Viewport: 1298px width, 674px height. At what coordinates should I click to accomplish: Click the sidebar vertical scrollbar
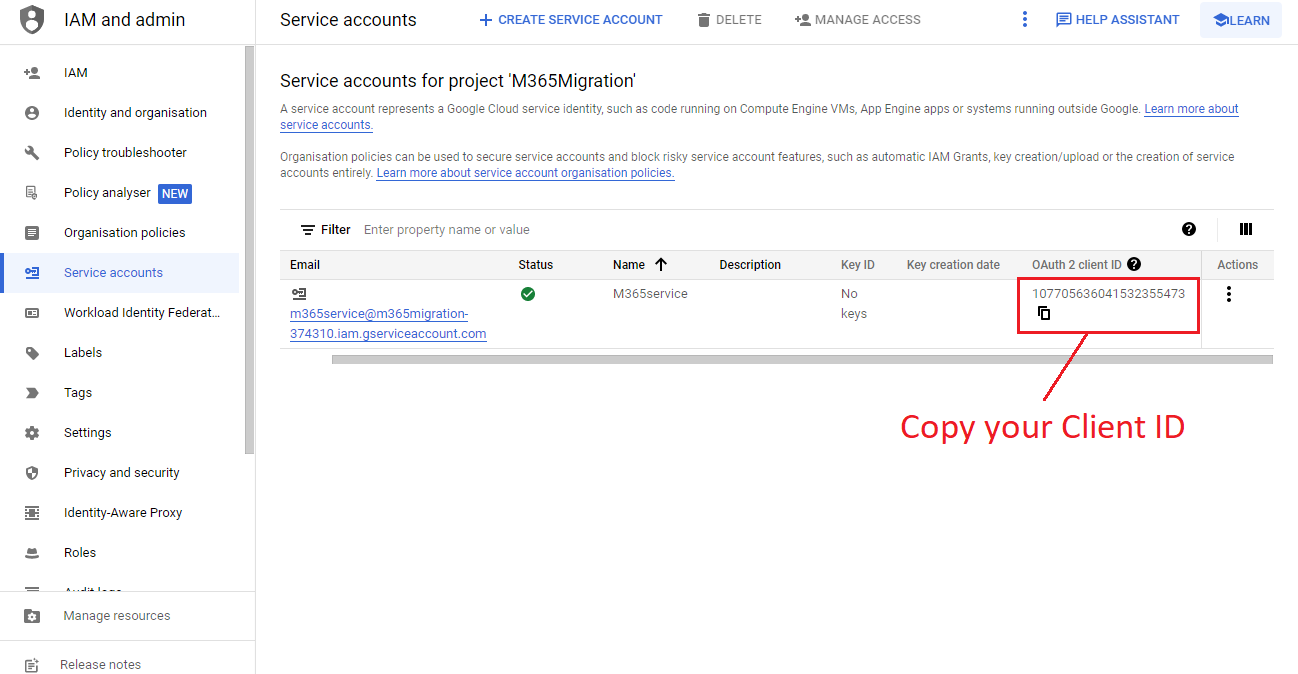(x=250, y=250)
